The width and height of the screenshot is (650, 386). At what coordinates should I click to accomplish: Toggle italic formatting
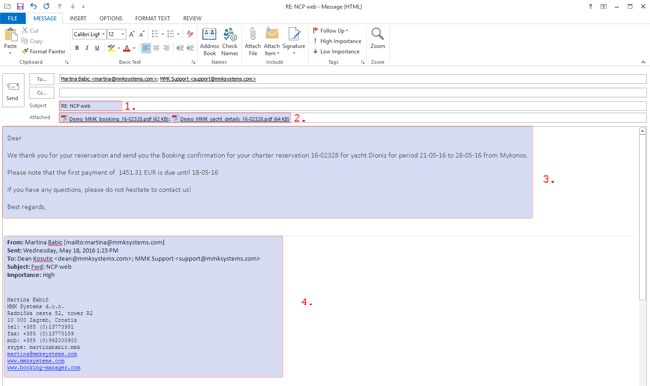pyautogui.click(x=87, y=48)
